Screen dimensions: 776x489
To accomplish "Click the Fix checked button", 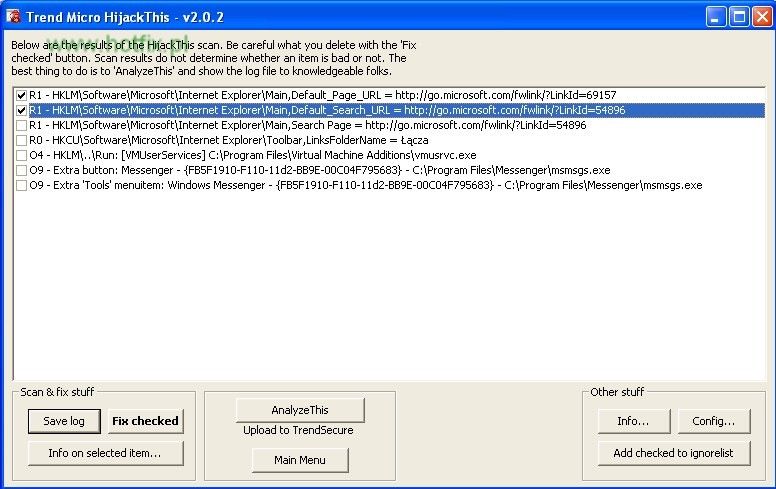I will pyautogui.click(x=145, y=421).
